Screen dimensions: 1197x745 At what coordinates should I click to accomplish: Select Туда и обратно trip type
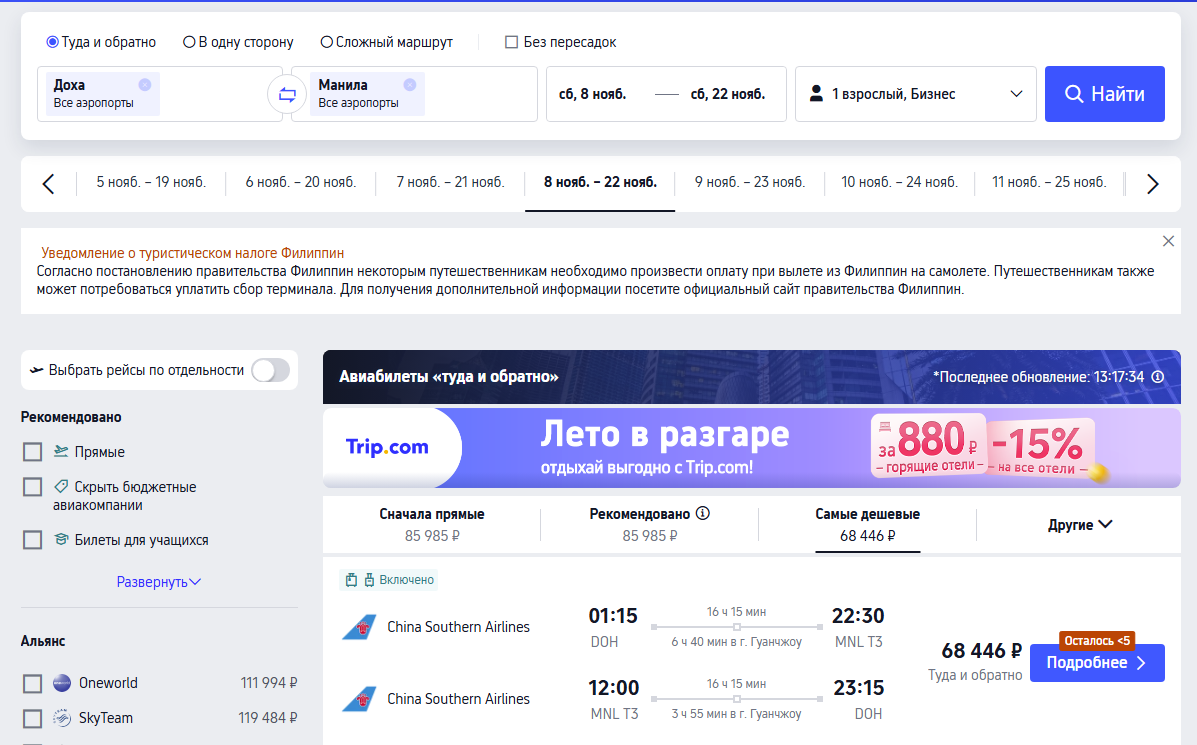(x=101, y=42)
